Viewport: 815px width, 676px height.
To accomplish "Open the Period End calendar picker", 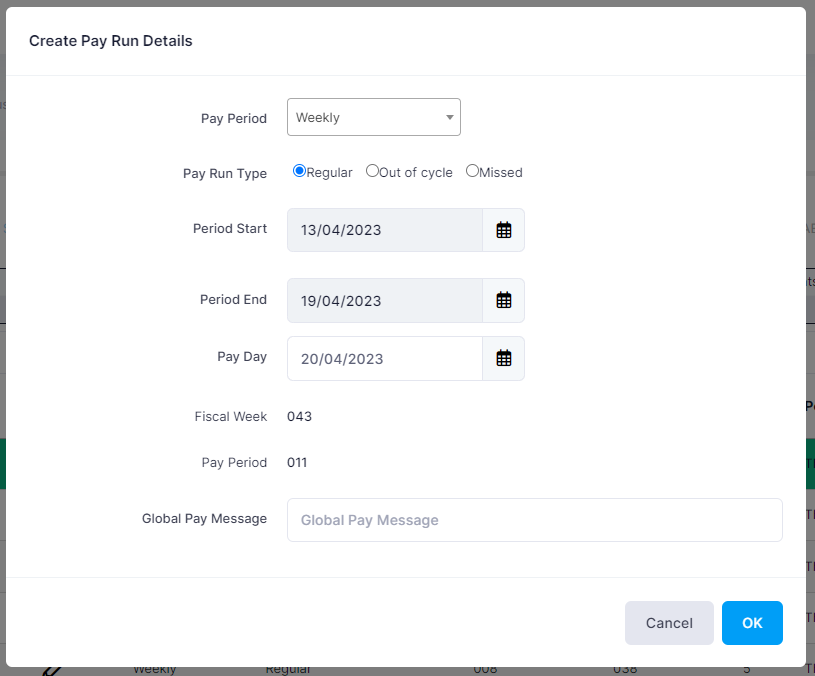I will pyautogui.click(x=504, y=300).
